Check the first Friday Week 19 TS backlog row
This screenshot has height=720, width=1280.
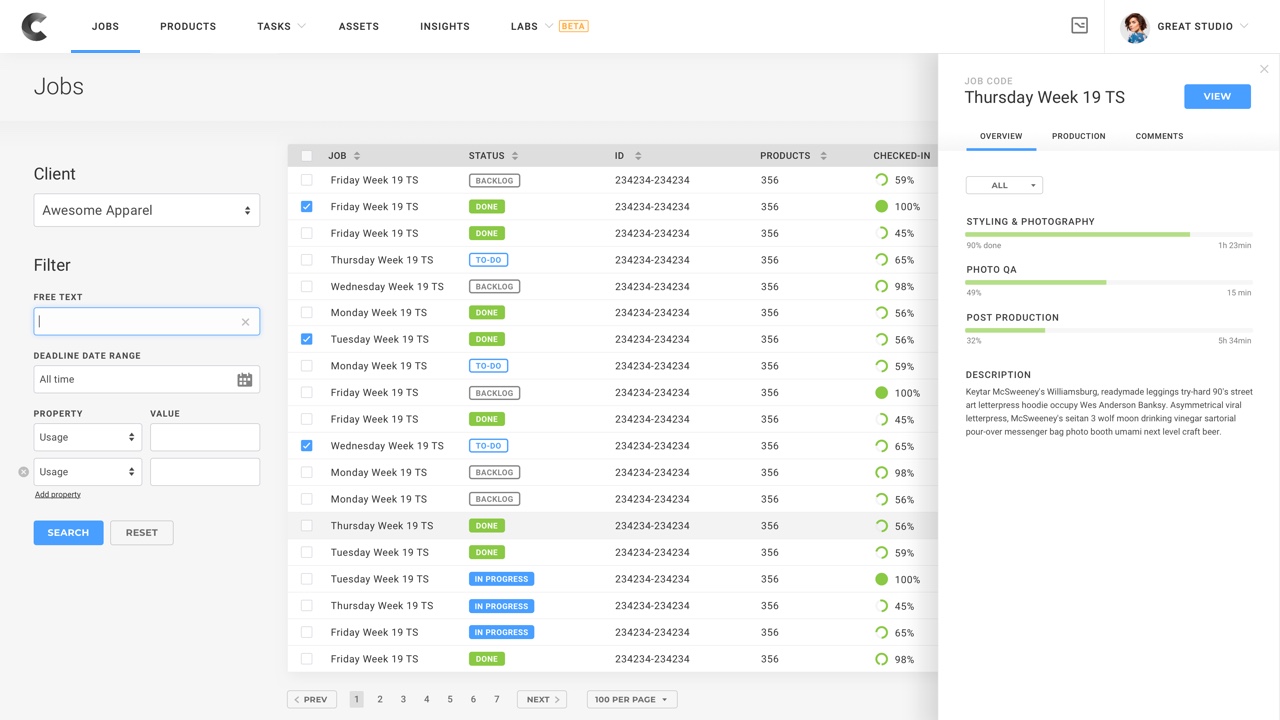[x=307, y=180]
